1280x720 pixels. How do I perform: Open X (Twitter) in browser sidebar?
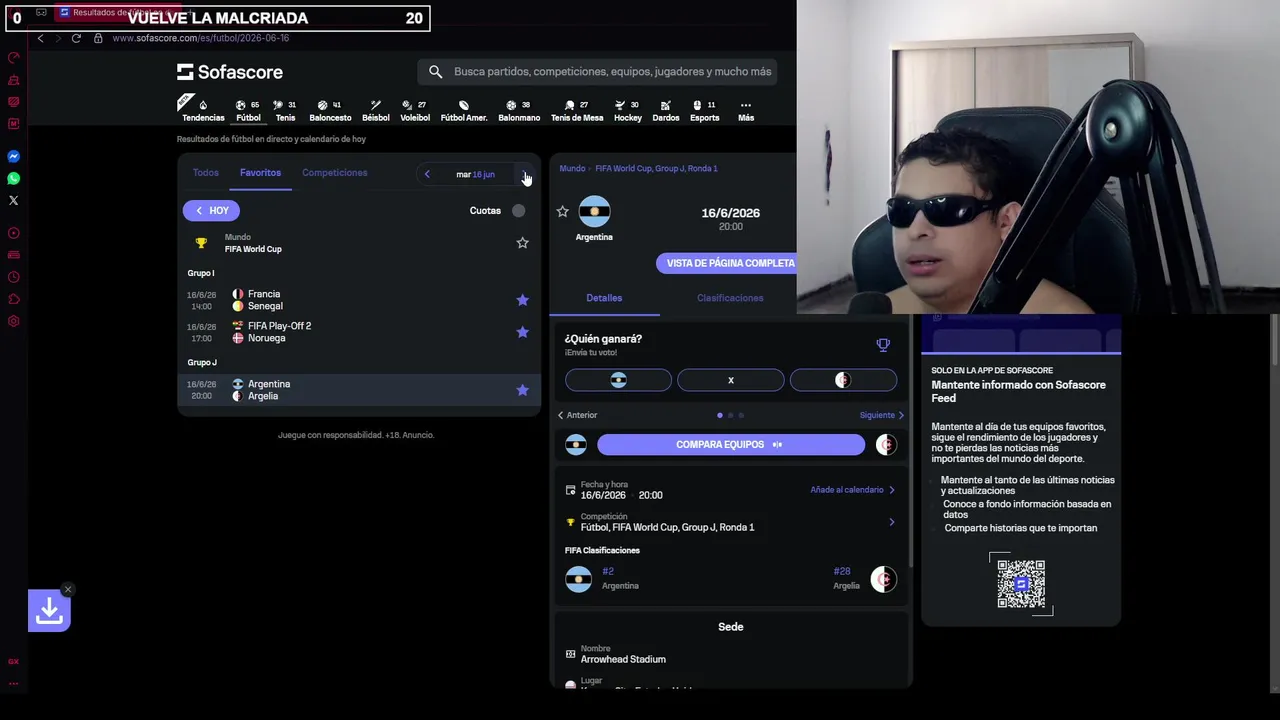14,201
